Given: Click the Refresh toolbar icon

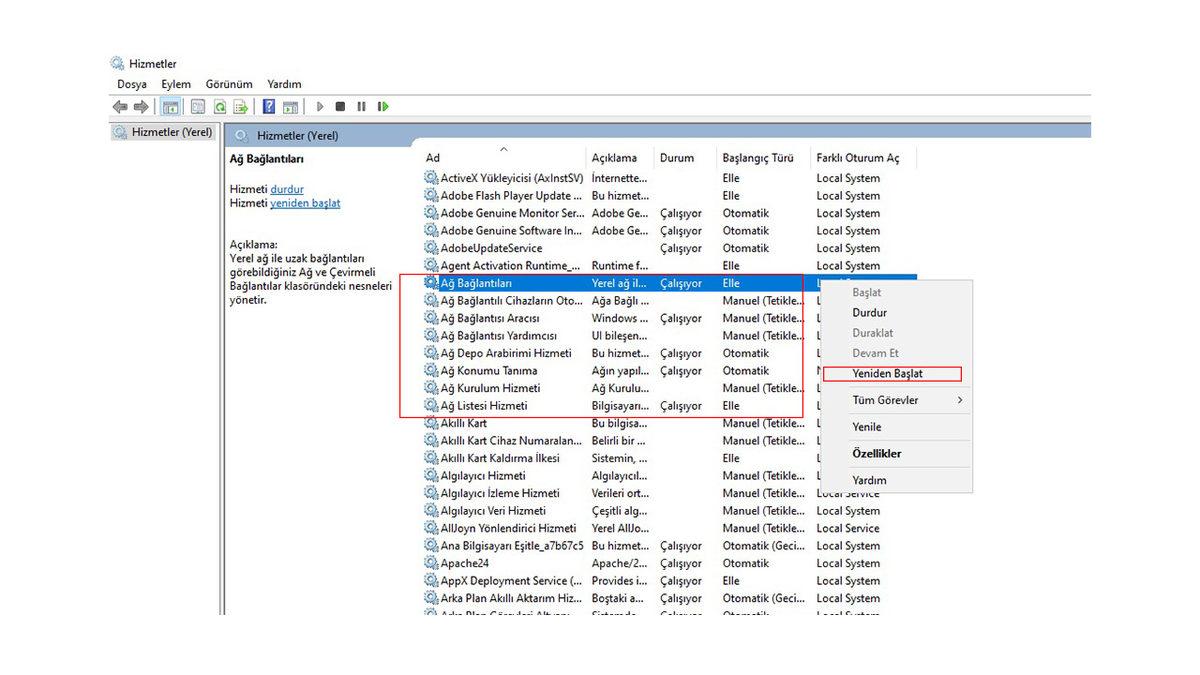Looking at the screenshot, I should click(x=219, y=107).
